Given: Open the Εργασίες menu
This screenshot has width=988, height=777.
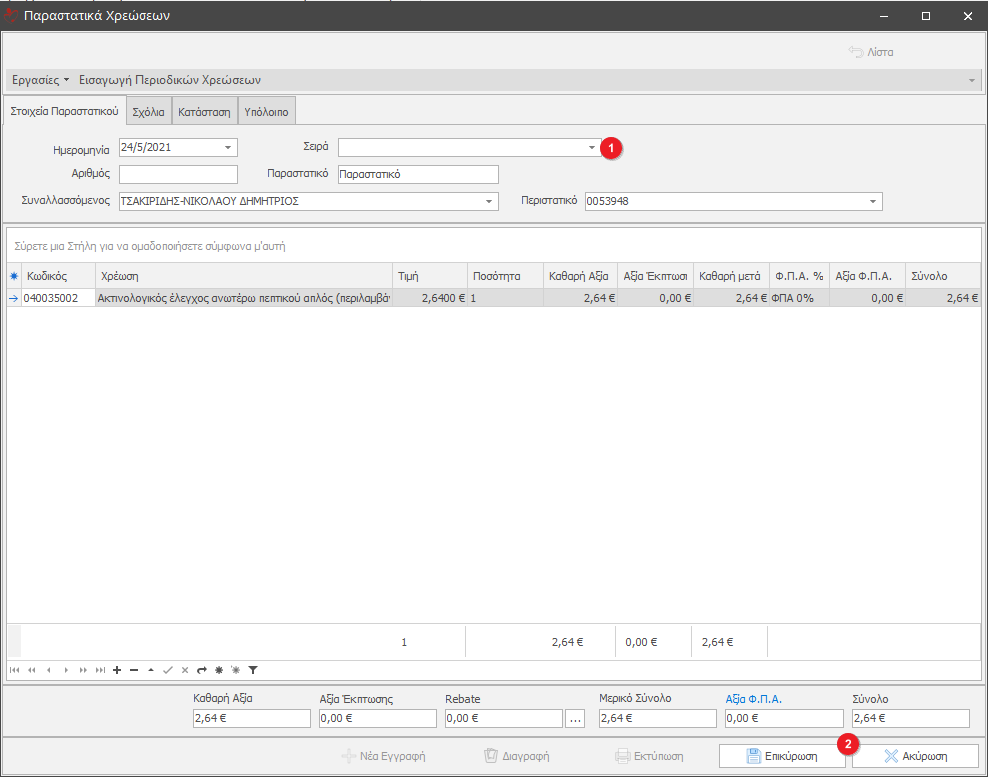Looking at the screenshot, I should (40, 80).
